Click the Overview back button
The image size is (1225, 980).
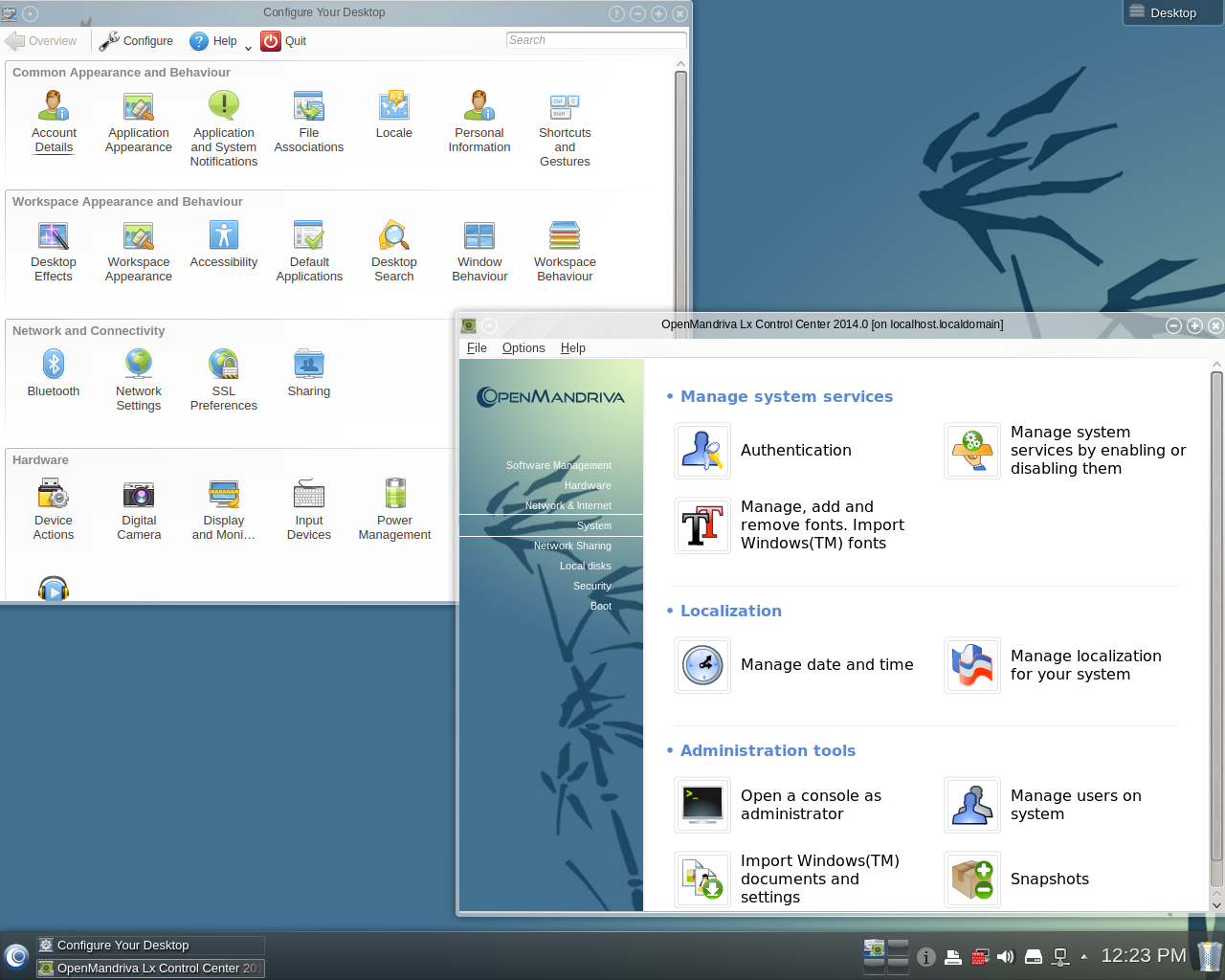click(x=41, y=41)
